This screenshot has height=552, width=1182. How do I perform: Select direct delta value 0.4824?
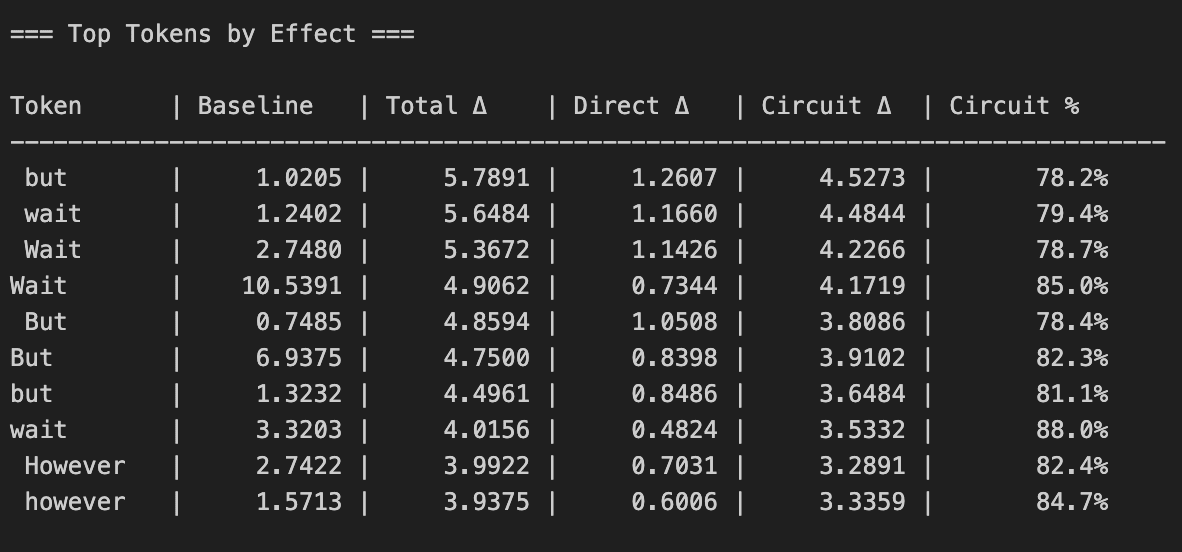click(674, 430)
